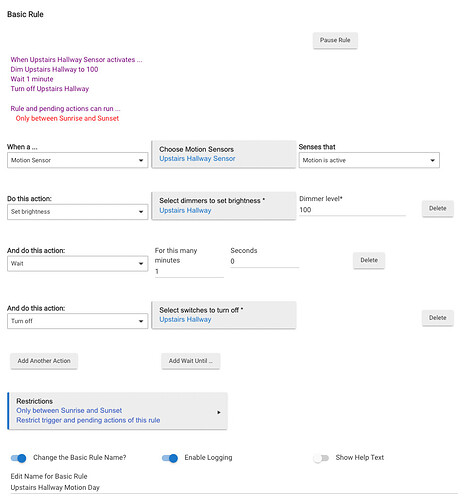Click the Dimmer level input field
The width and height of the screenshot is (464, 500).
pos(352,210)
